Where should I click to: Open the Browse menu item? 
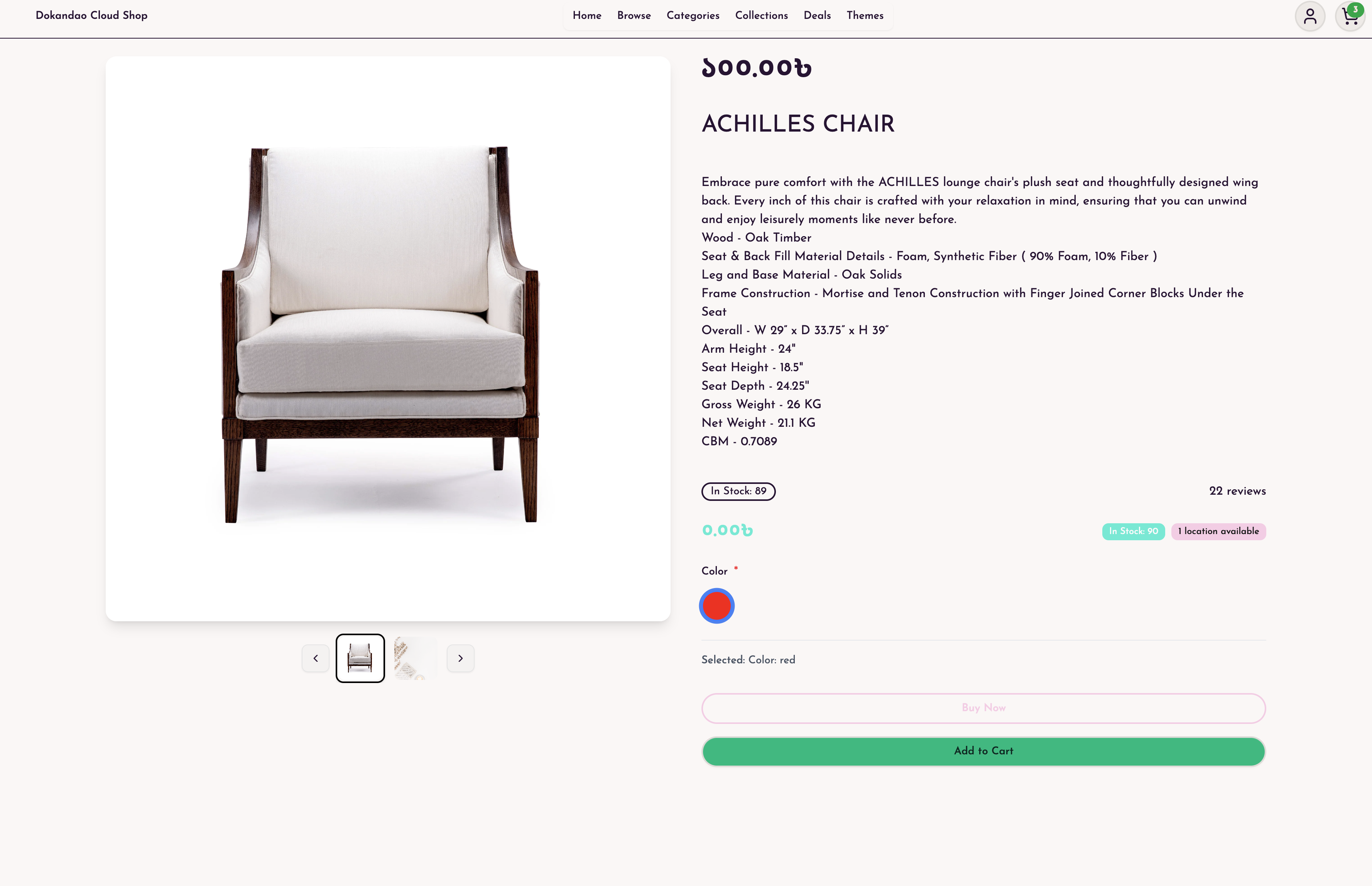(x=634, y=15)
